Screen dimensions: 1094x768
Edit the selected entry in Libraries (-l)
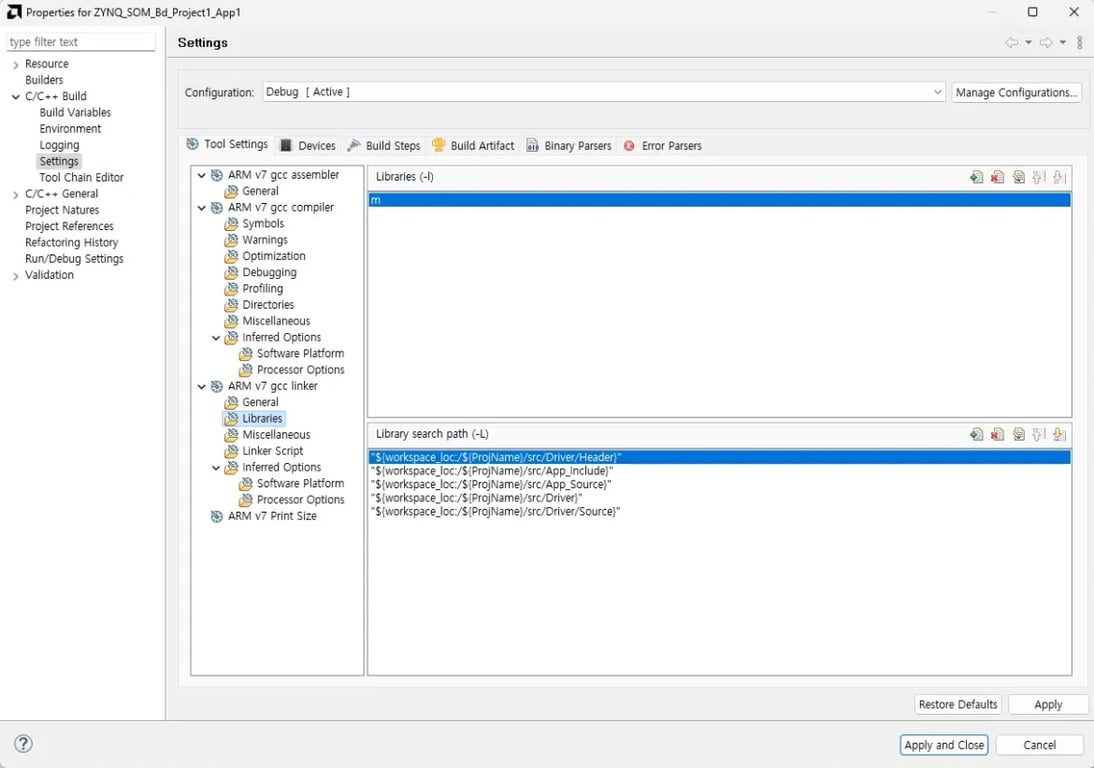1018,177
